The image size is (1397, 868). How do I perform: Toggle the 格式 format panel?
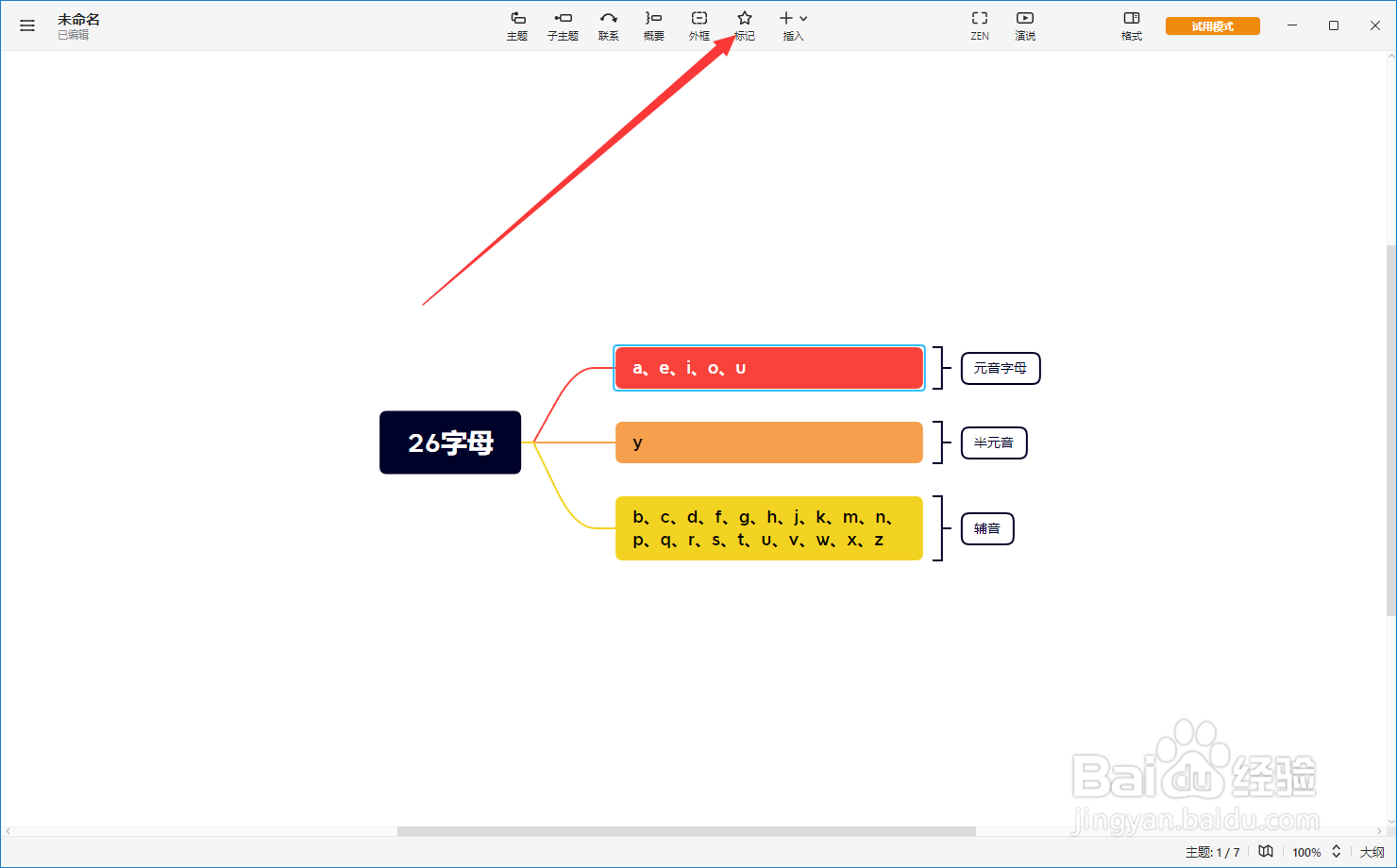pos(1132,26)
